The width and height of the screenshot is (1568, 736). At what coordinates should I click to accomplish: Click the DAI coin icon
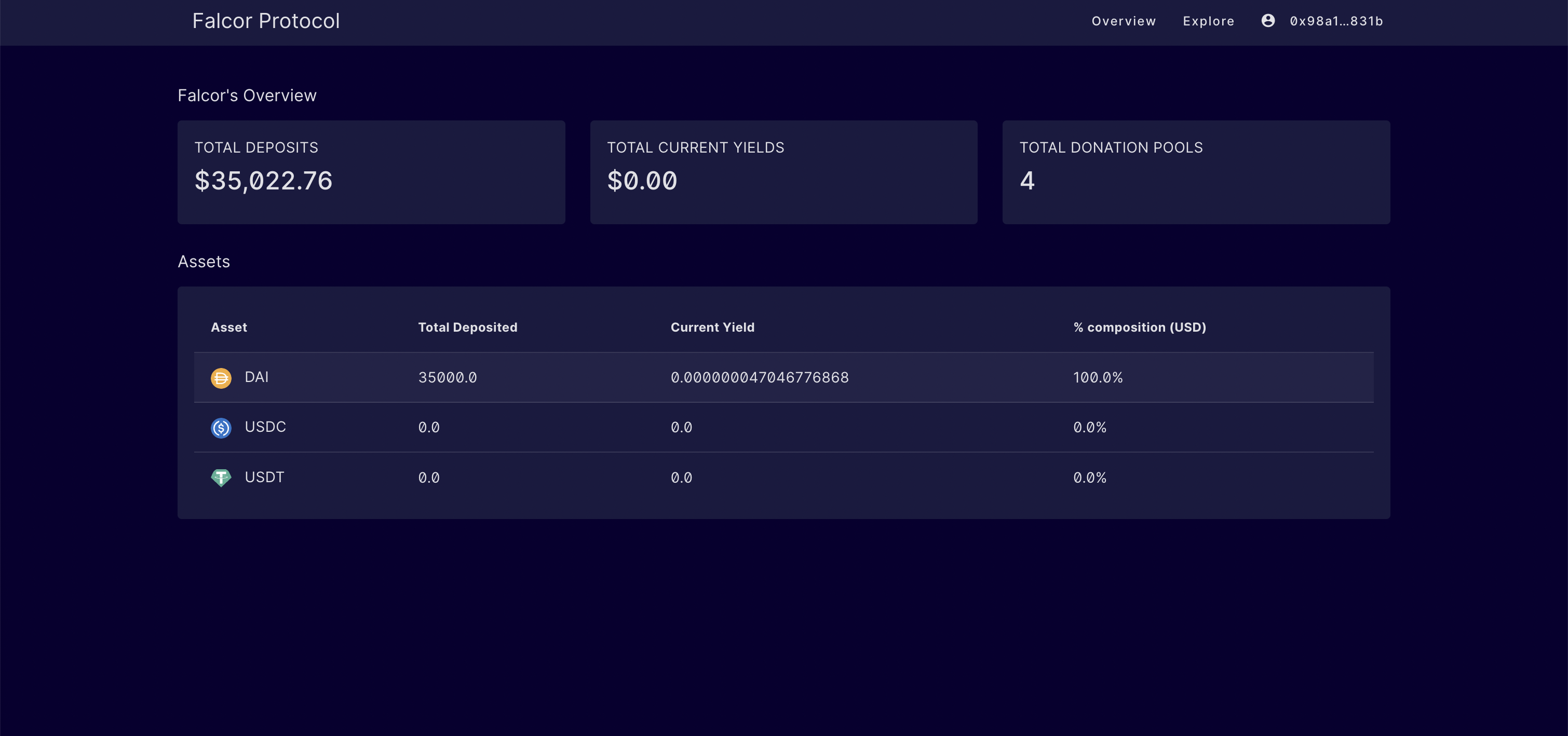(x=221, y=378)
